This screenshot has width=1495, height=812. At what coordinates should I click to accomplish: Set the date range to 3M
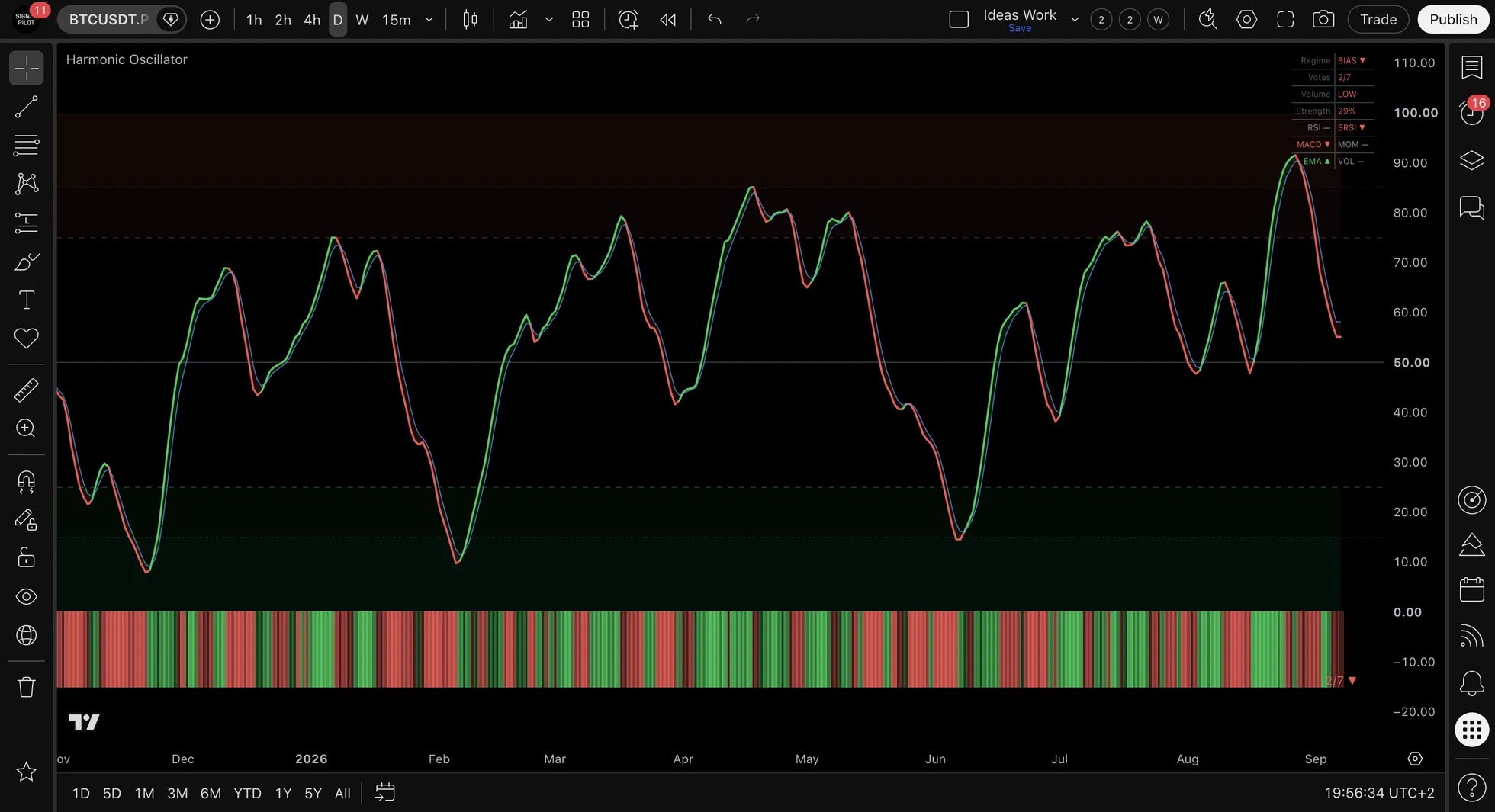[x=178, y=794]
